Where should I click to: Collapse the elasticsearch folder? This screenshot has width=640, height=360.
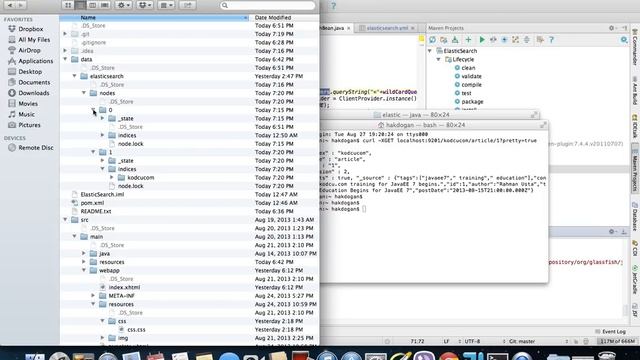75,76
